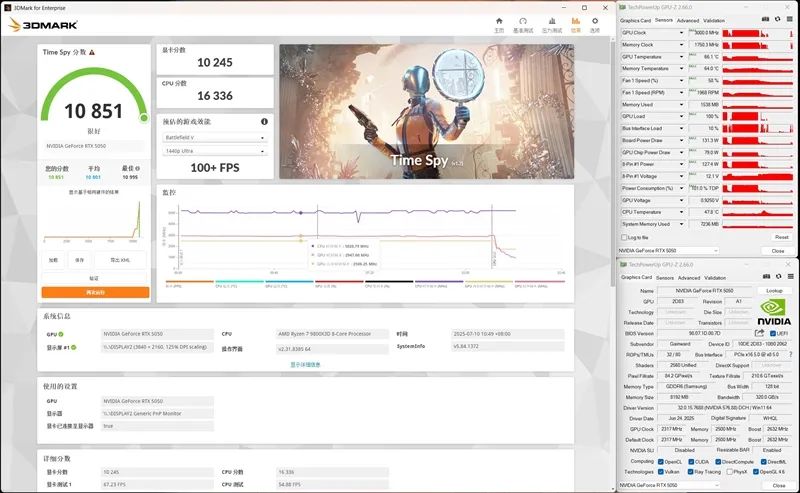Open the 1440p Ultra resolution dropdown
This screenshot has height=493, width=800.
pyautogui.click(x=215, y=151)
